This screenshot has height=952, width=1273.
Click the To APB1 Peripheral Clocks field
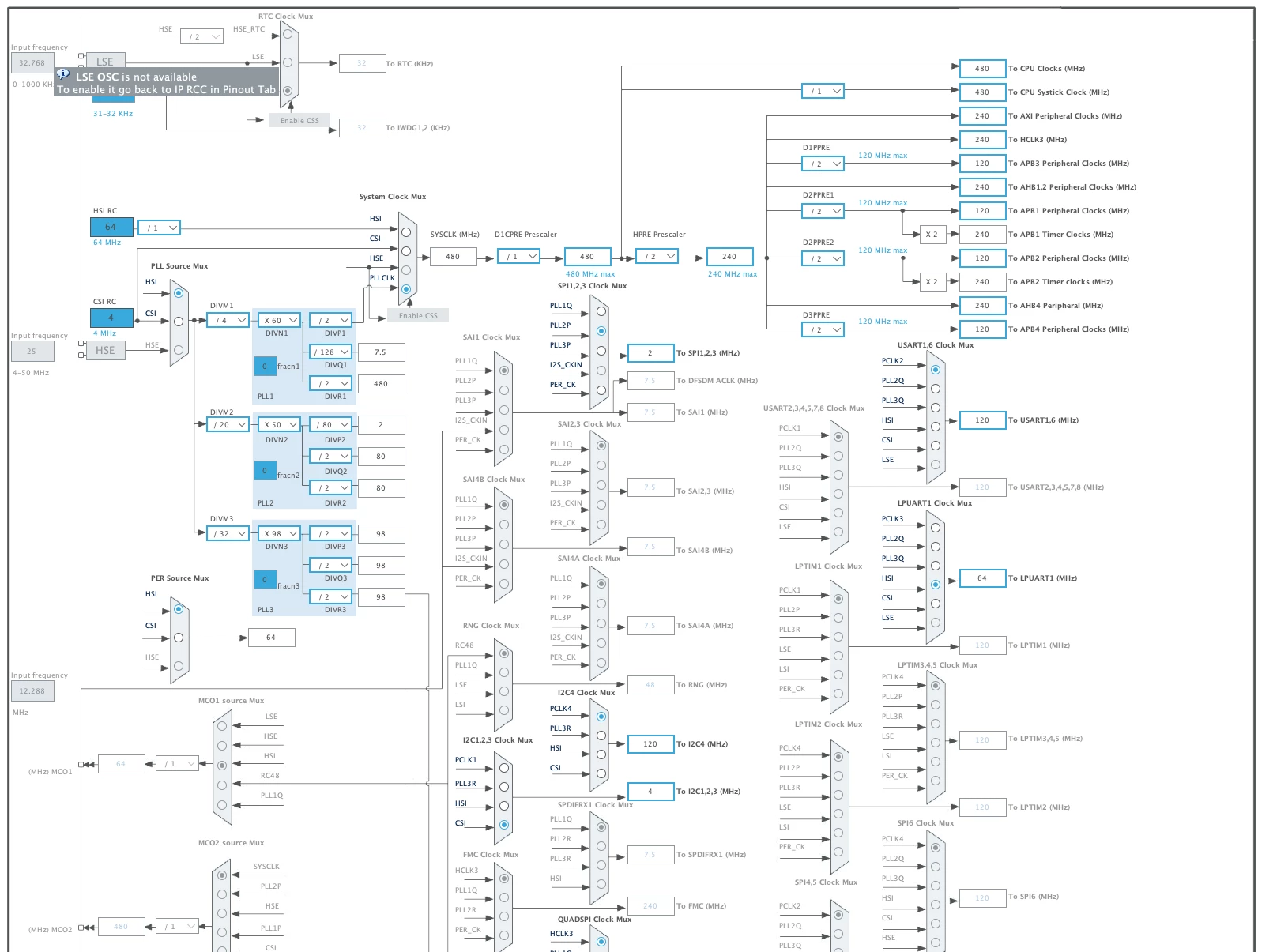tap(982, 210)
